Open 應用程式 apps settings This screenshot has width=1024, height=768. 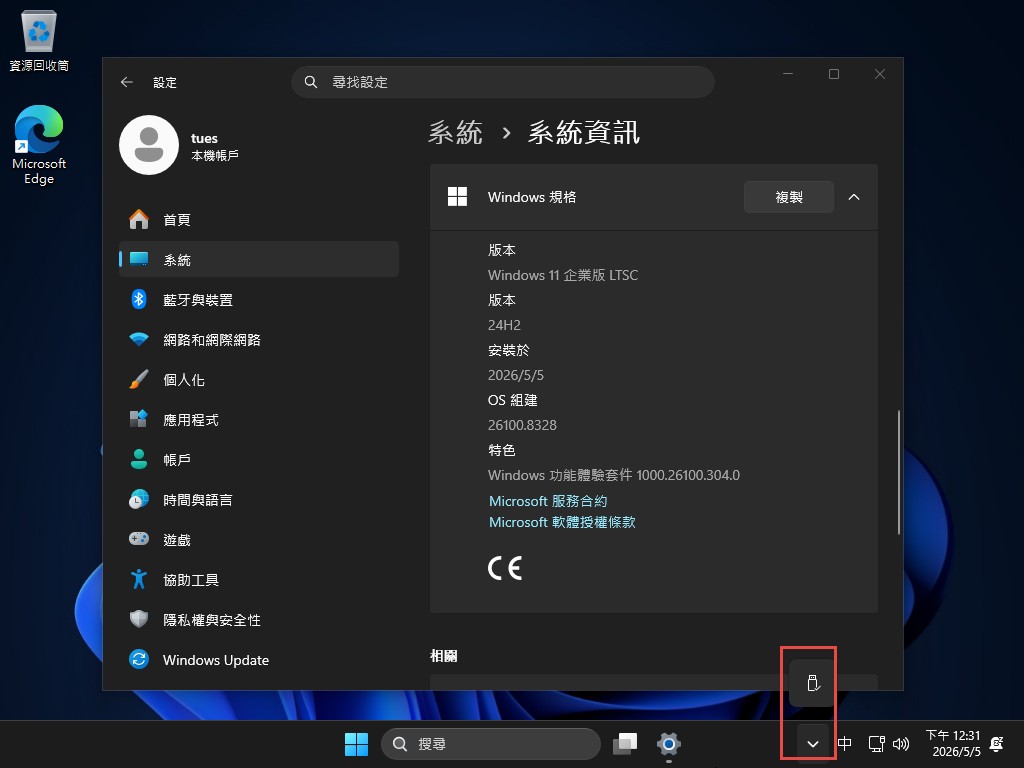coord(259,420)
